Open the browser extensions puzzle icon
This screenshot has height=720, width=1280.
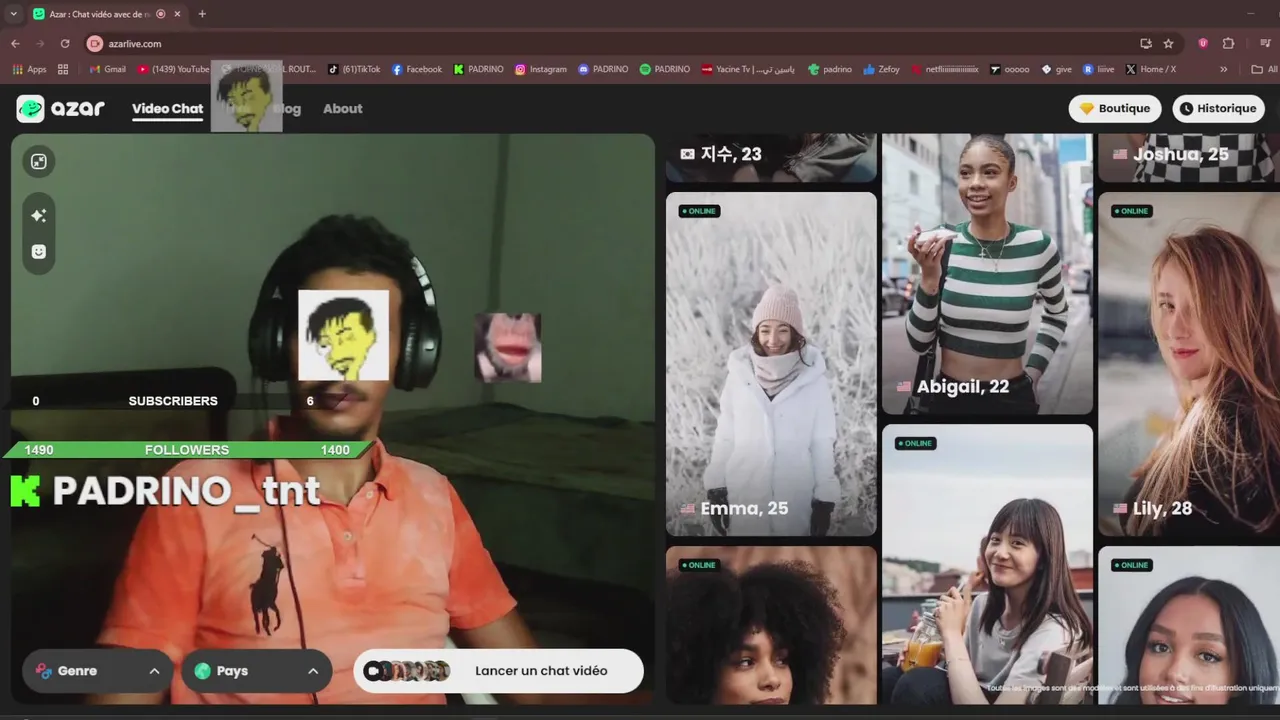1228,44
